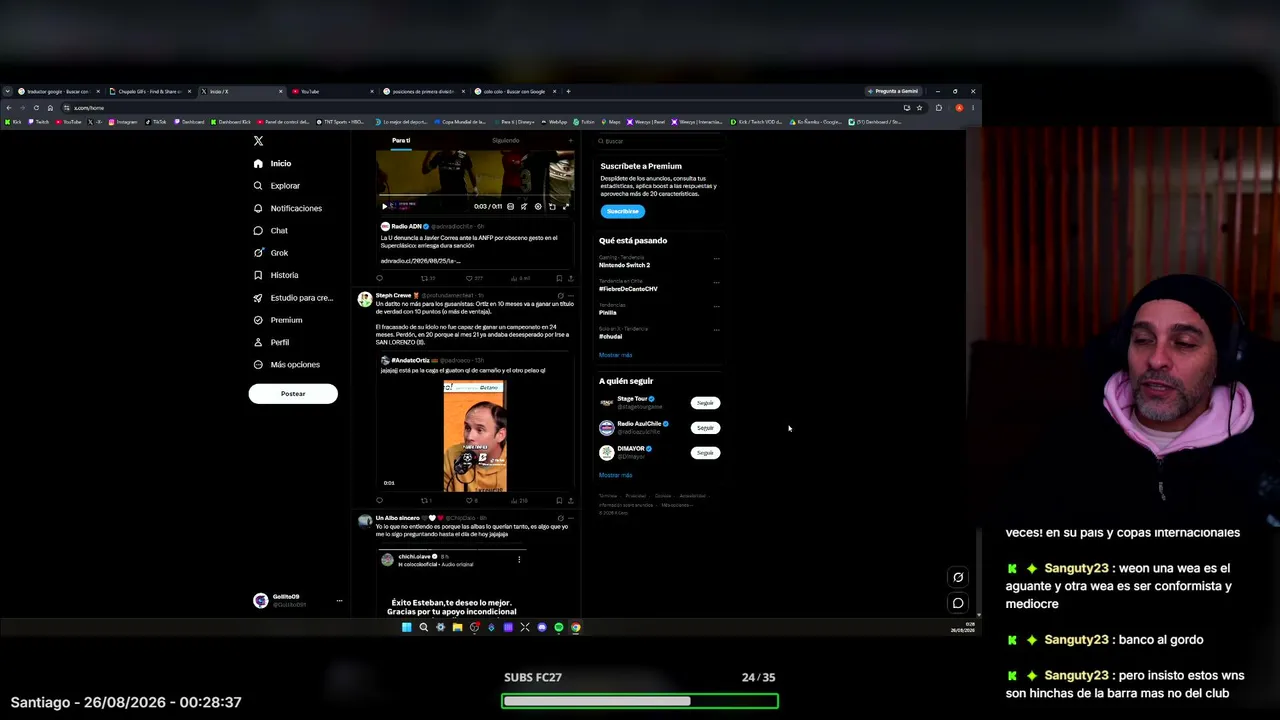Image resolution: width=1280 pixels, height=720 pixels.
Task: Open Premium from the sidebar
Action: pos(278,320)
